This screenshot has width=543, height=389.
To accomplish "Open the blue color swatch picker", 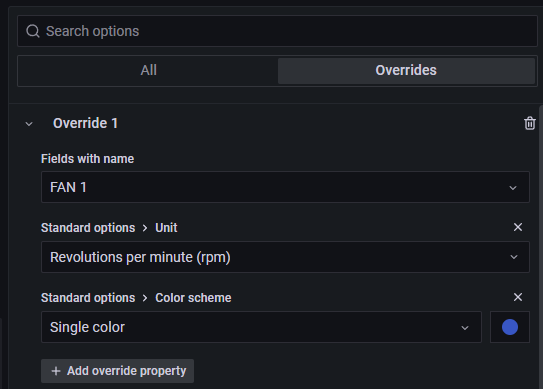I will (x=510, y=327).
